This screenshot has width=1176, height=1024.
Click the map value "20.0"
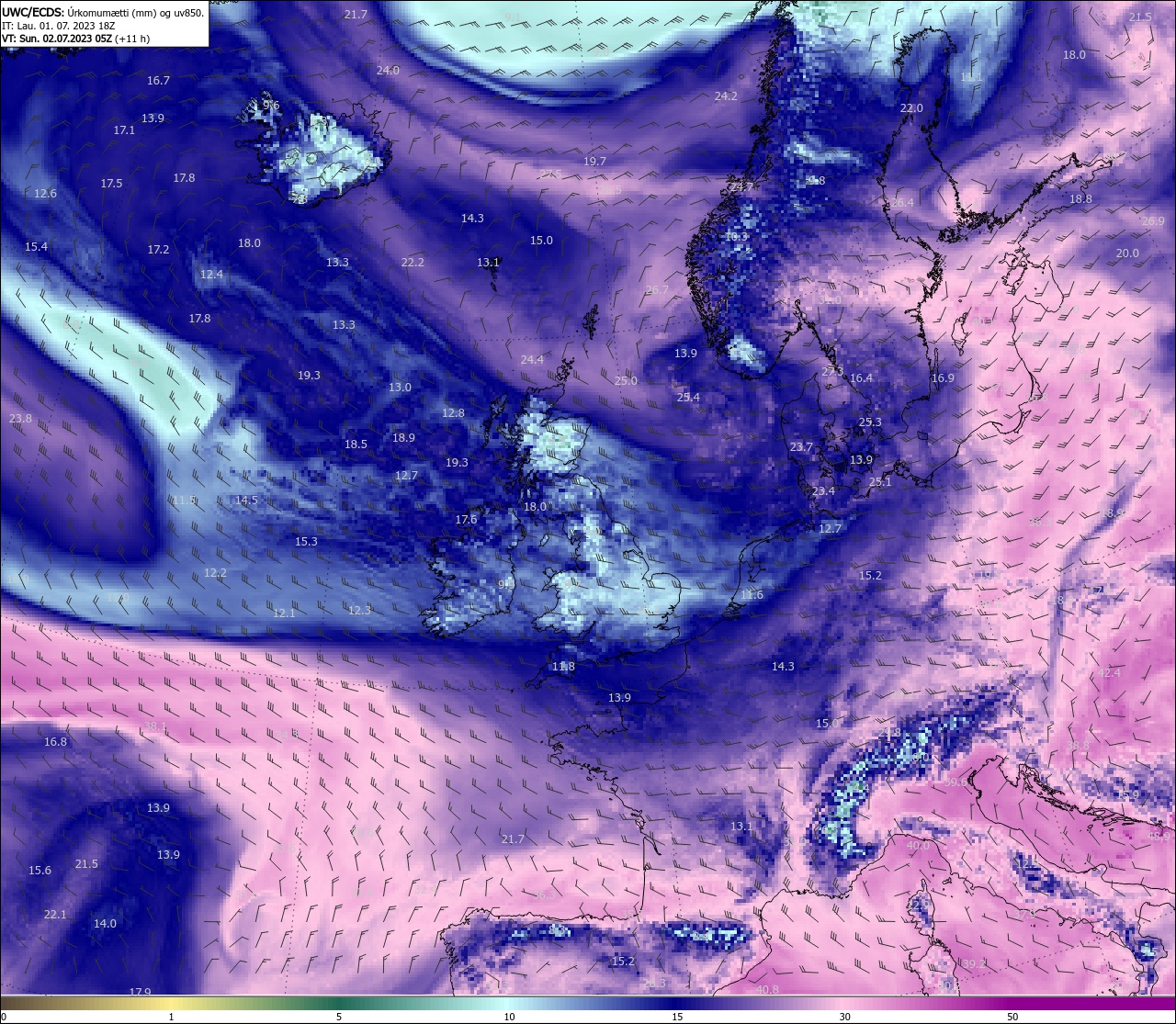pos(1127,253)
